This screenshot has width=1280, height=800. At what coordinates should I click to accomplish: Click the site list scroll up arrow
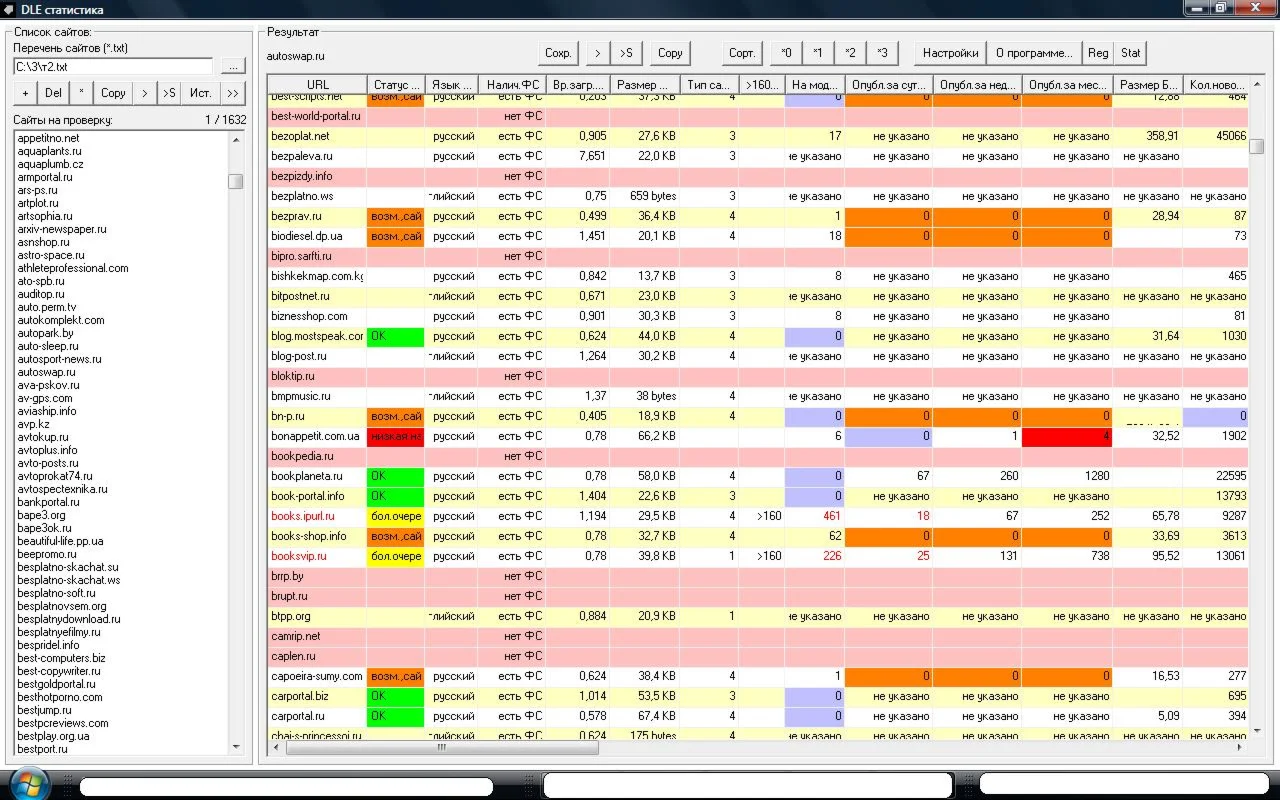[236, 139]
